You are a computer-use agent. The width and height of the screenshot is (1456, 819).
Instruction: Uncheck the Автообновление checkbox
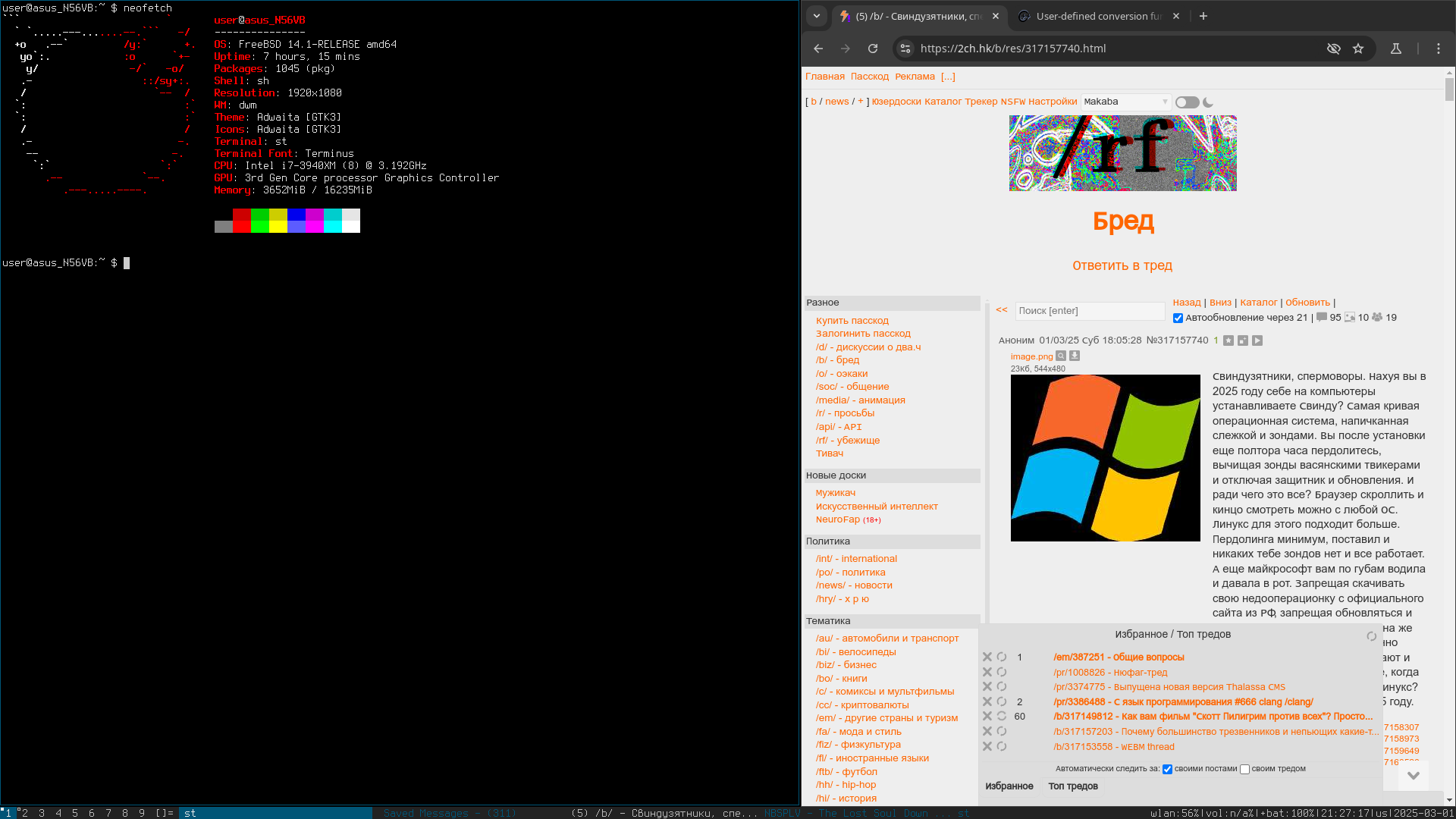point(1178,318)
